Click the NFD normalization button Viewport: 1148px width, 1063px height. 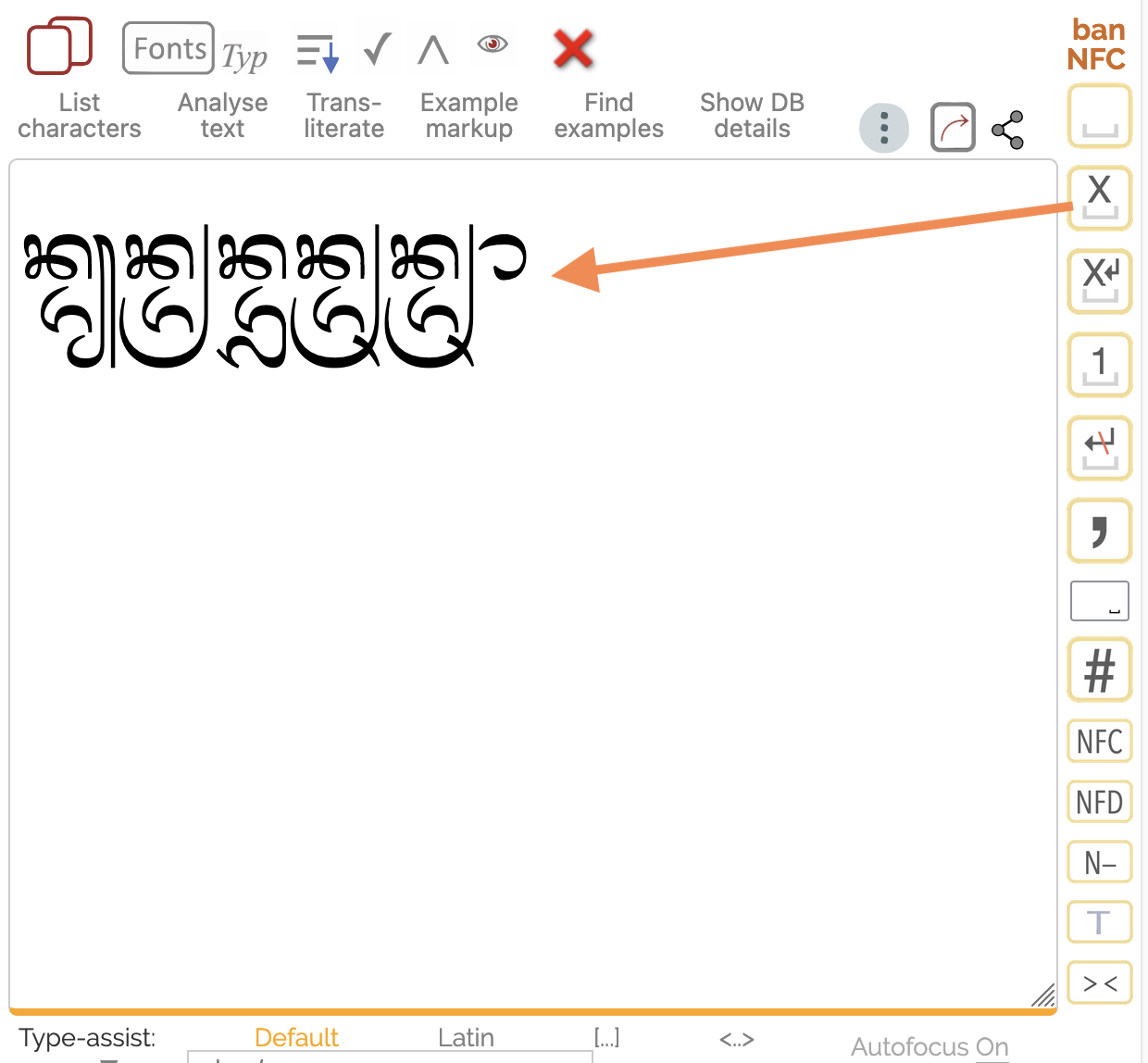[1100, 802]
